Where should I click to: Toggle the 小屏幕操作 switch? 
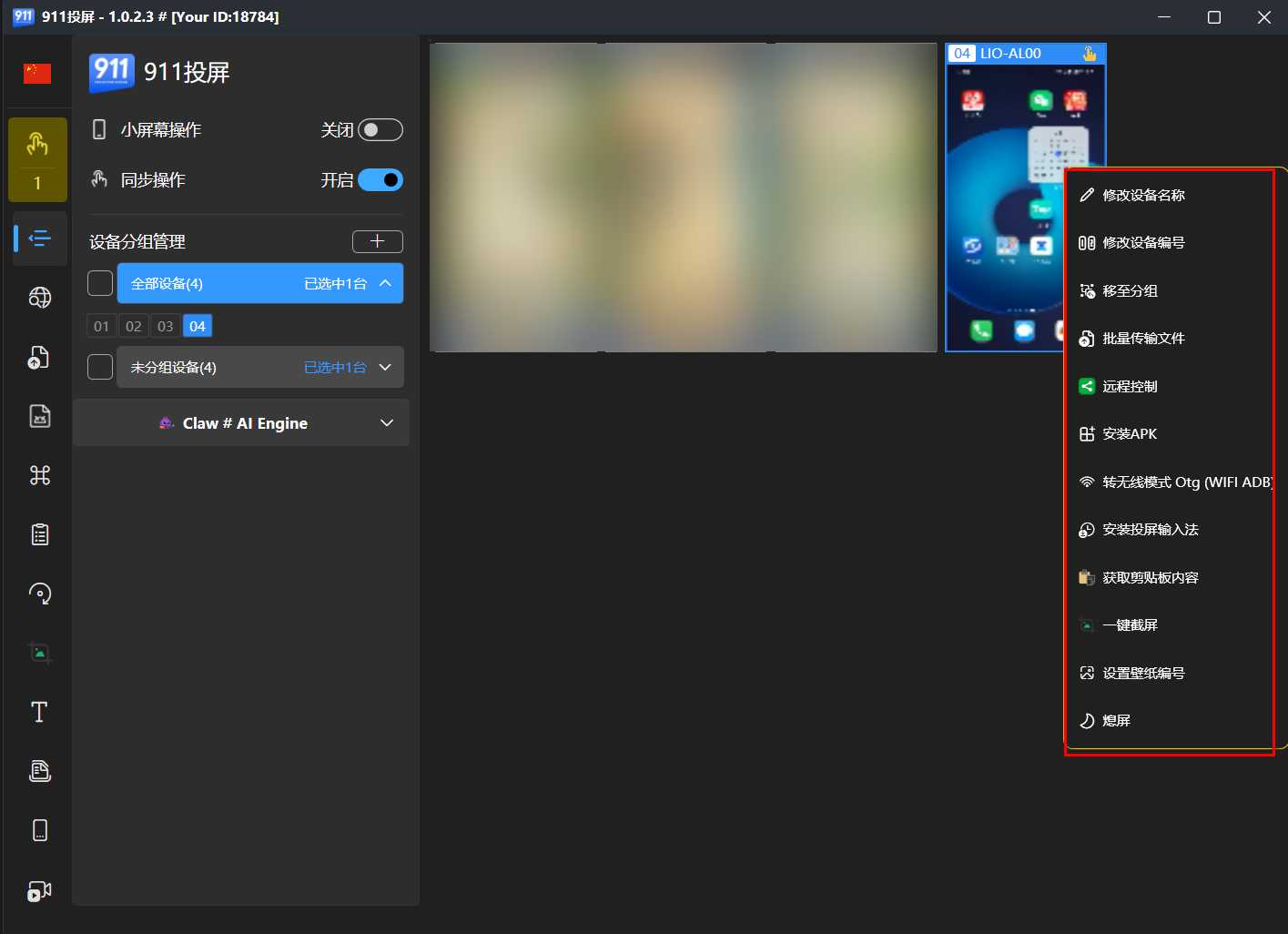pos(380,130)
